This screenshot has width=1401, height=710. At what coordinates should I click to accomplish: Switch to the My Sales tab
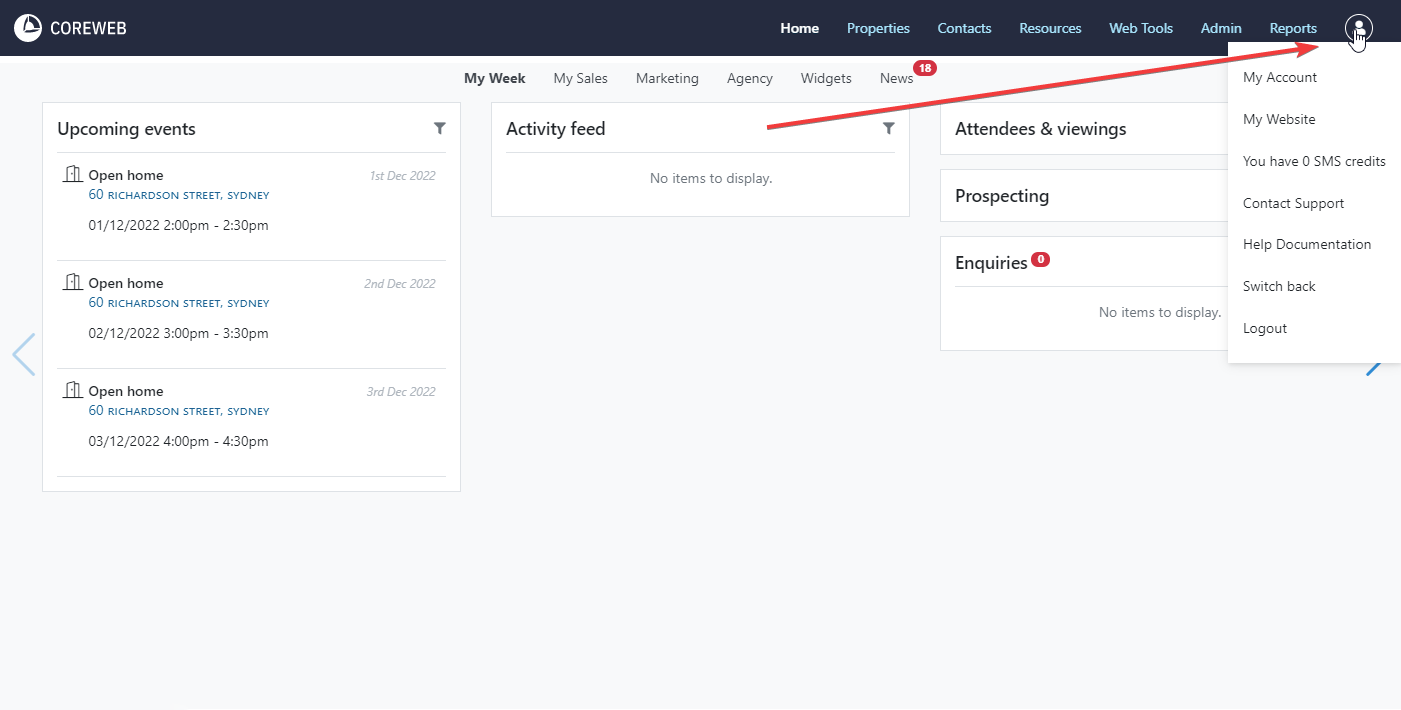(x=580, y=78)
